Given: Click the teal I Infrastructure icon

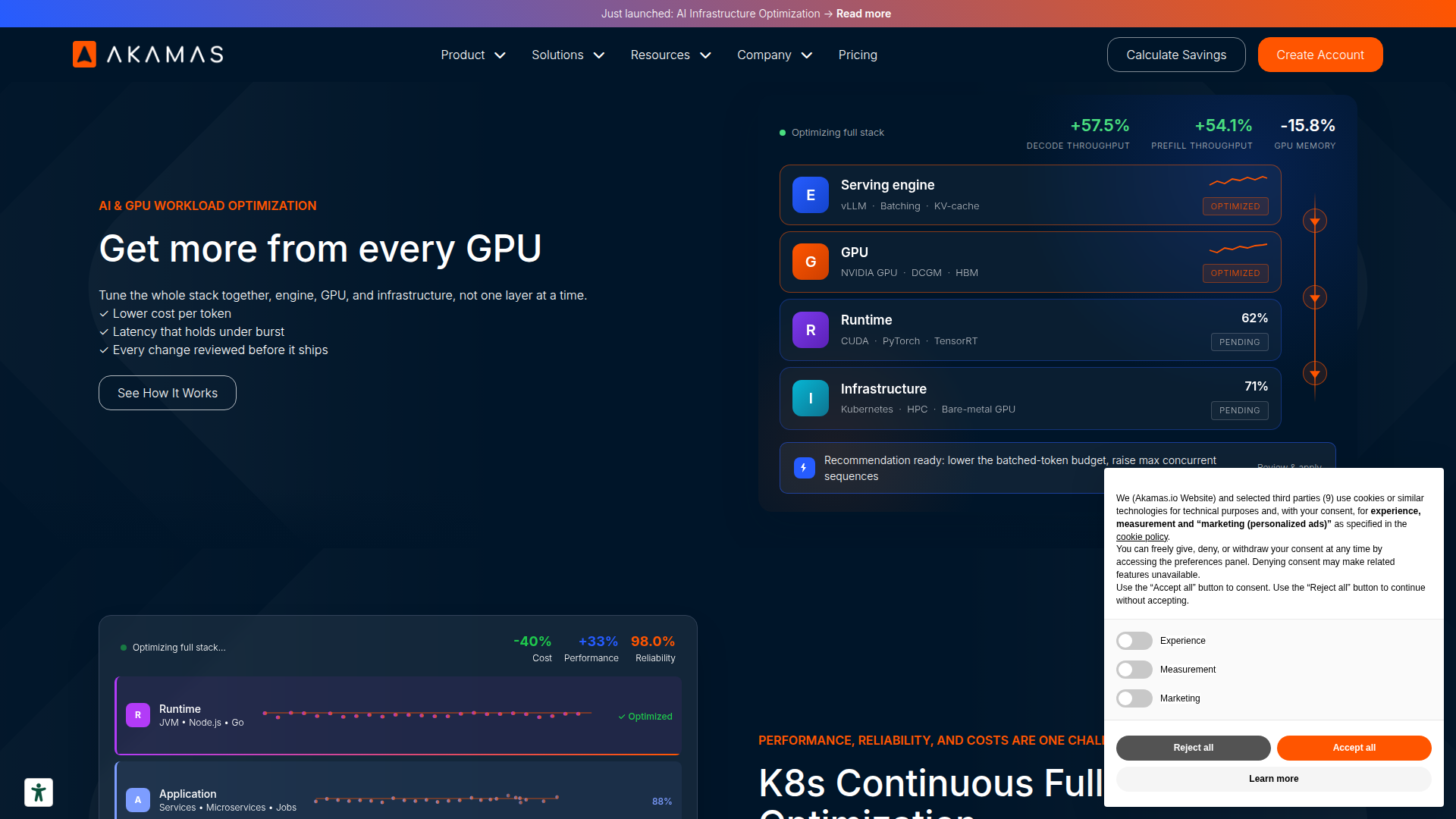Looking at the screenshot, I should coord(811,398).
